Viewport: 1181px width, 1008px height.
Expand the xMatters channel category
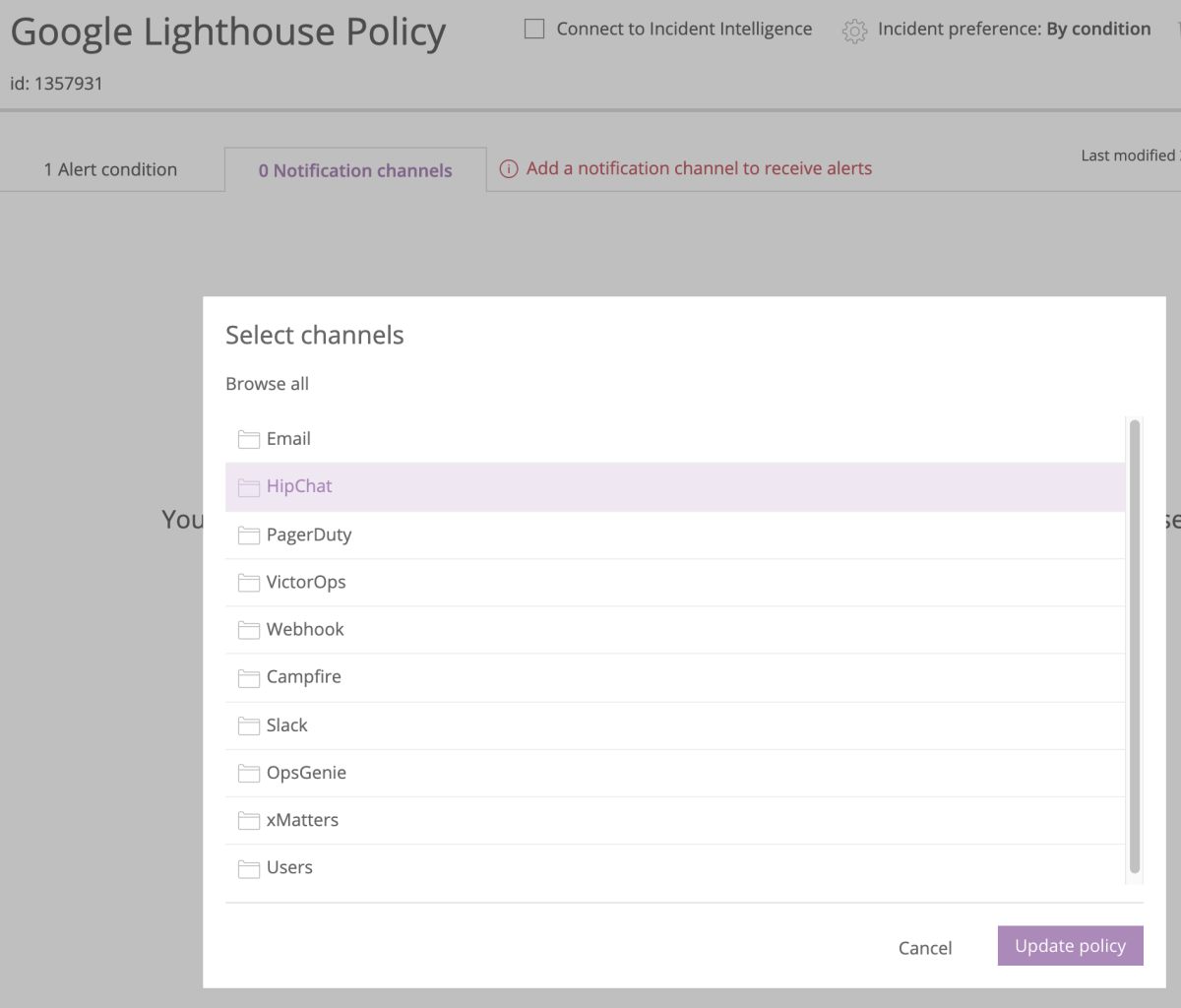[302, 820]
